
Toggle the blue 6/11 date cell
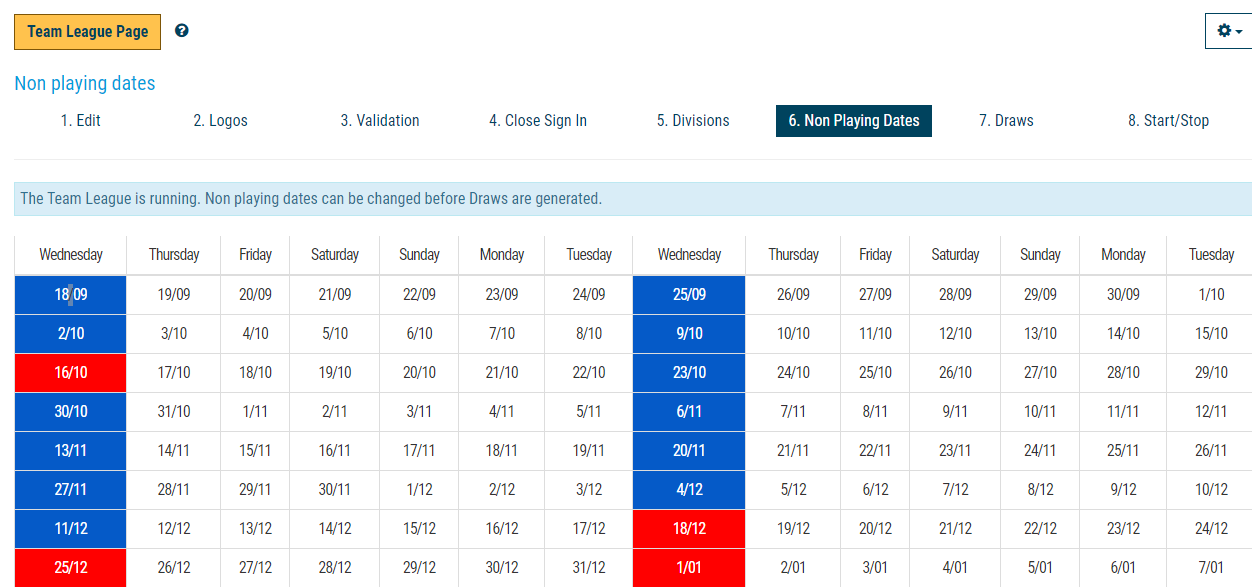click(689, 412)
